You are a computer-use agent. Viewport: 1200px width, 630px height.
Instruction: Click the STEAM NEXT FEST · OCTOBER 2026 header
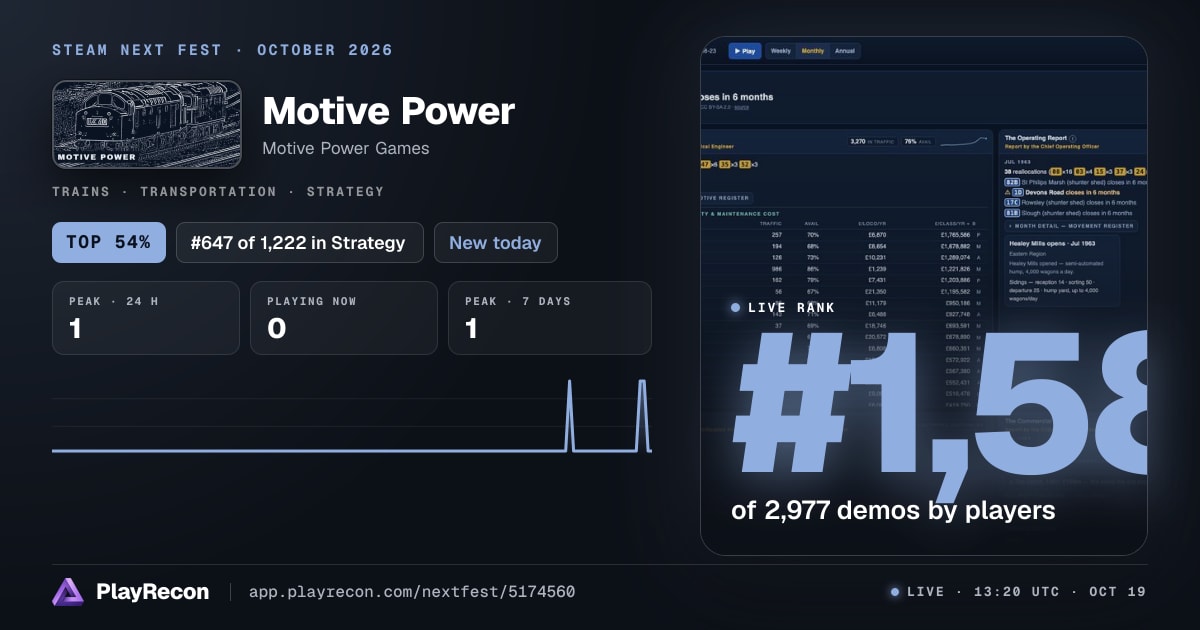point(223,50)
